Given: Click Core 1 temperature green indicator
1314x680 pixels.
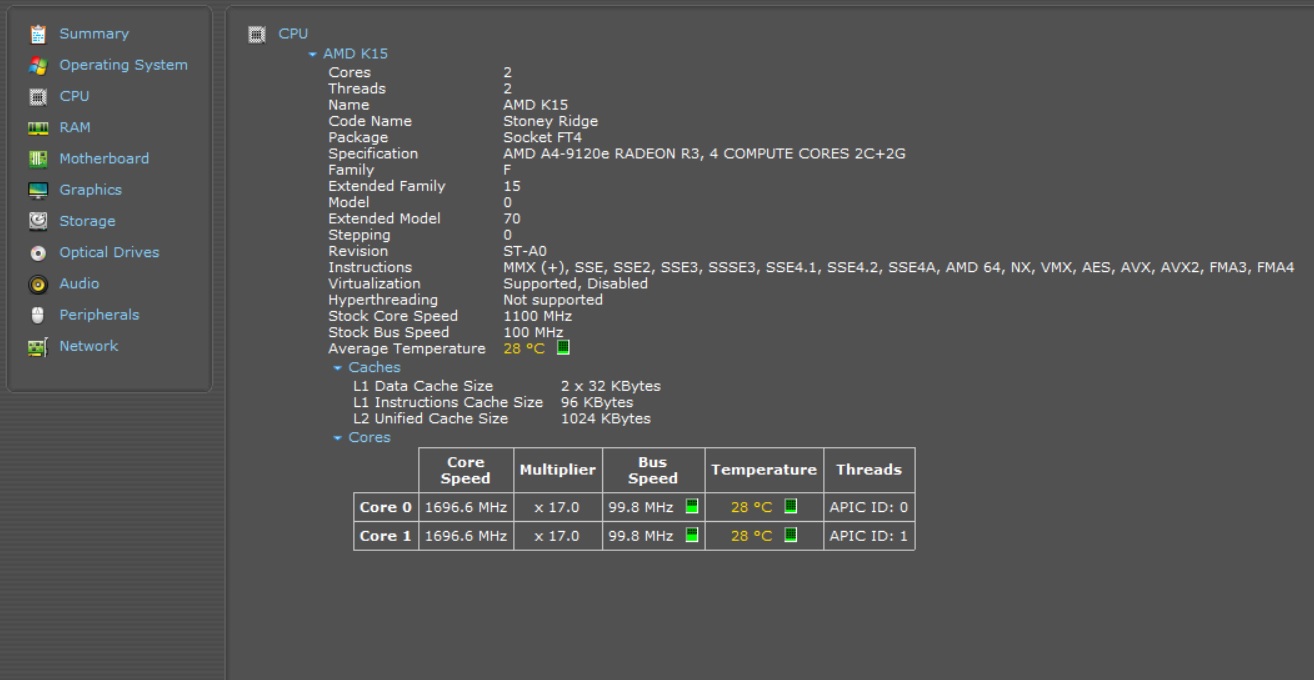Looking at the screenshot, I should (x=791, y=535).
